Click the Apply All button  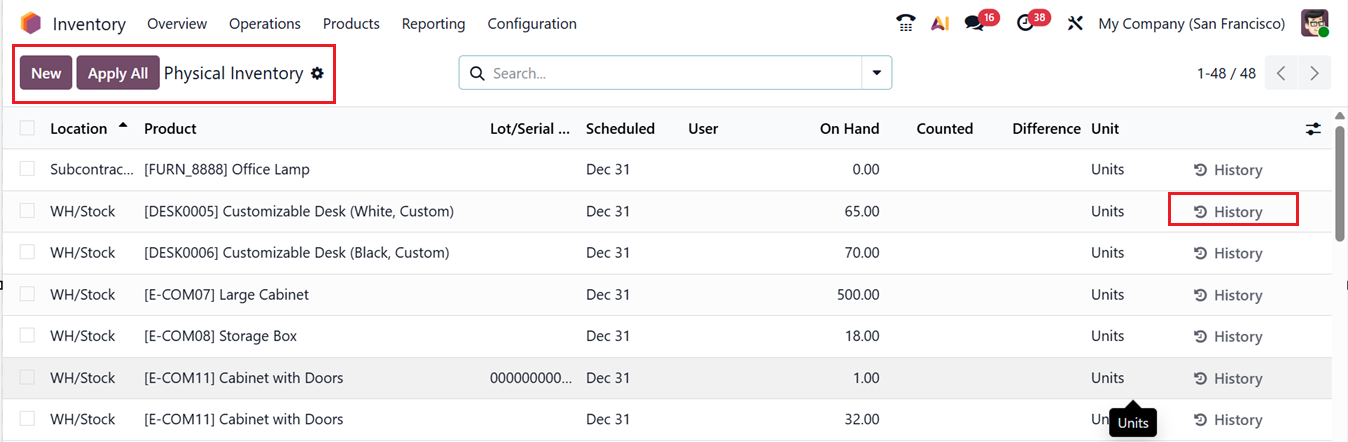(x=118, y=73)
